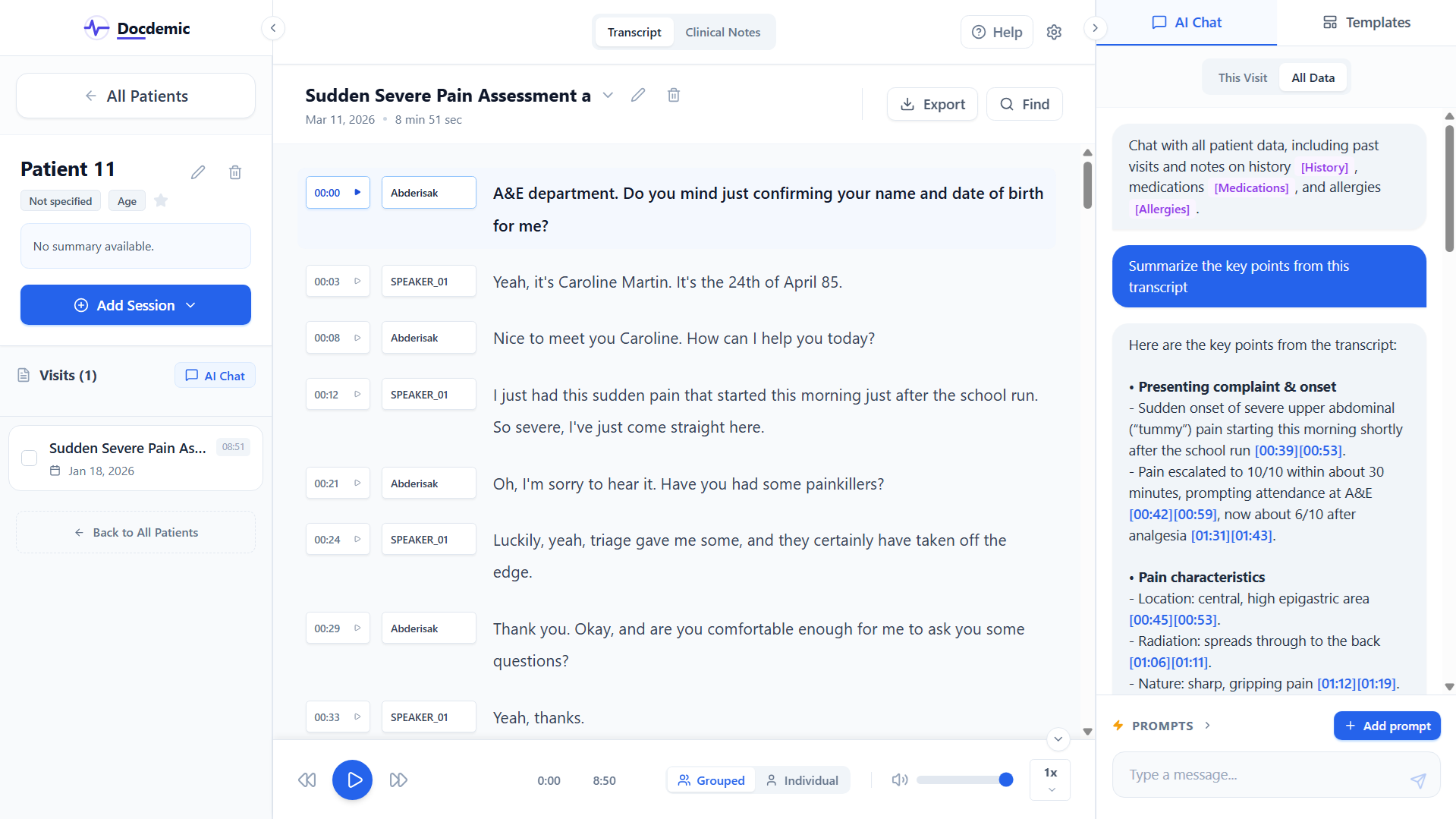Edit Patient 11 pencil icon
1456x819 pixels.
pyautogui.click(x=198, y=172)
